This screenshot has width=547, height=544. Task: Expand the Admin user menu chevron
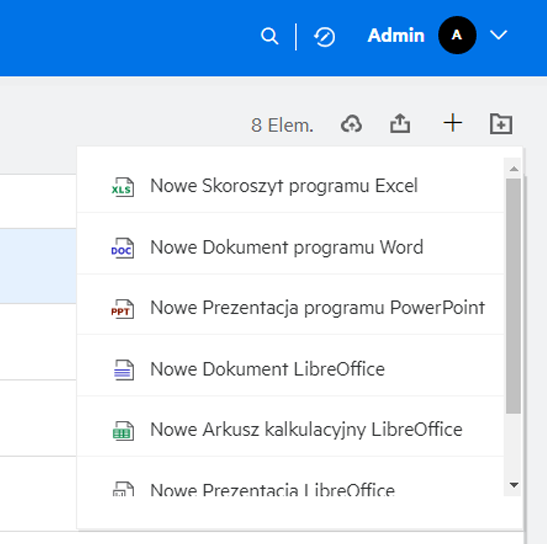coord(498,35)
